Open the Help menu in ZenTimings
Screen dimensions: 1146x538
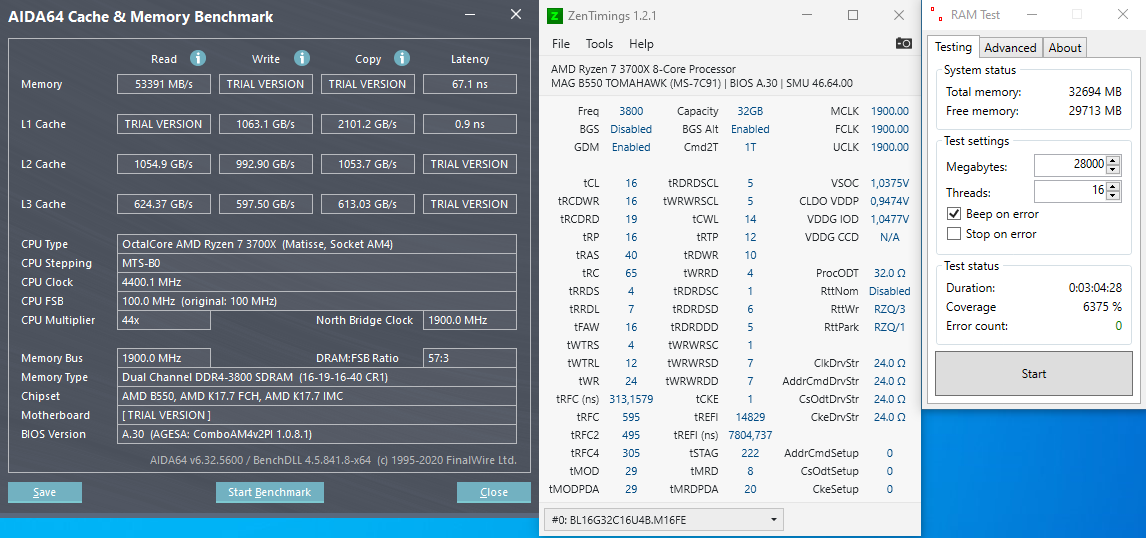point(641,44)
